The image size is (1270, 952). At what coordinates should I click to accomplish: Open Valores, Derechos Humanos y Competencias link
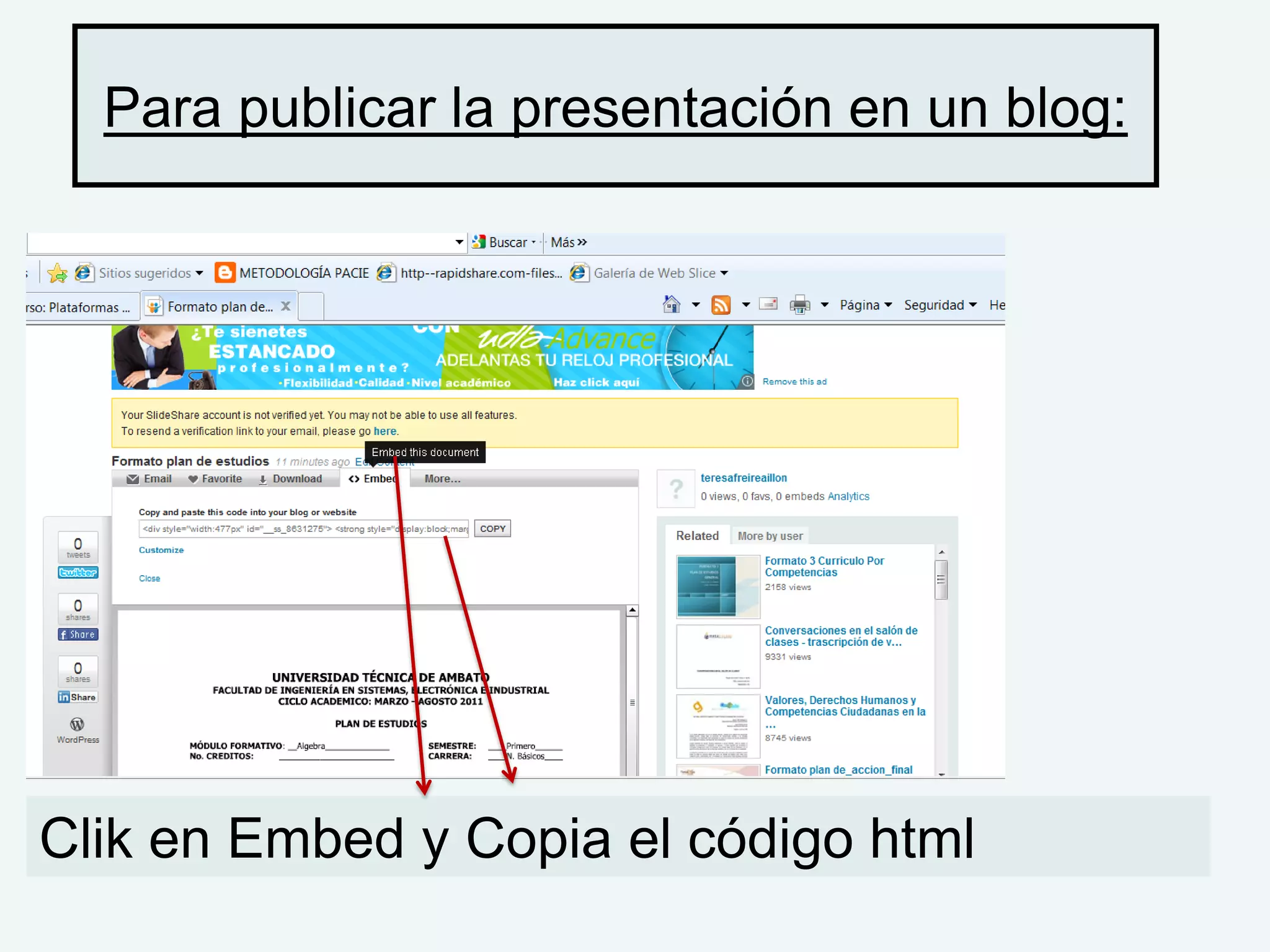(845, 712)
